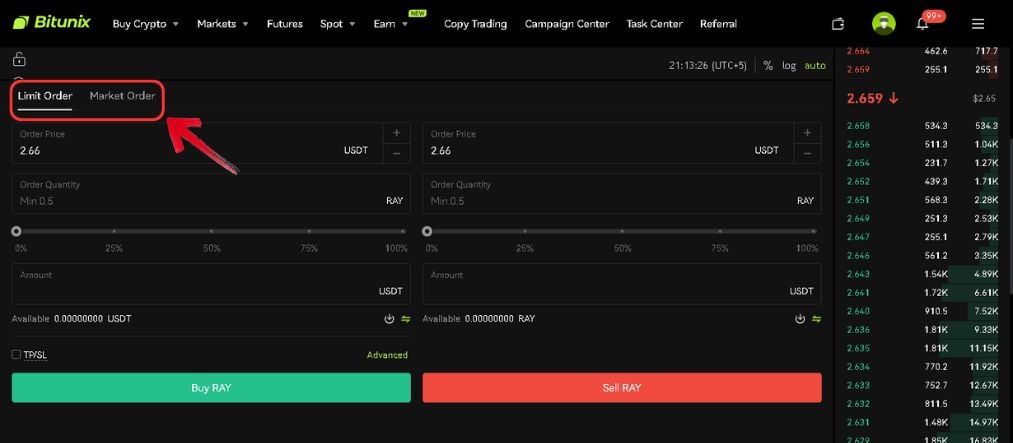Select the Limit Order tab
The width and height of the screenshot is (1013, 443).
45,96
